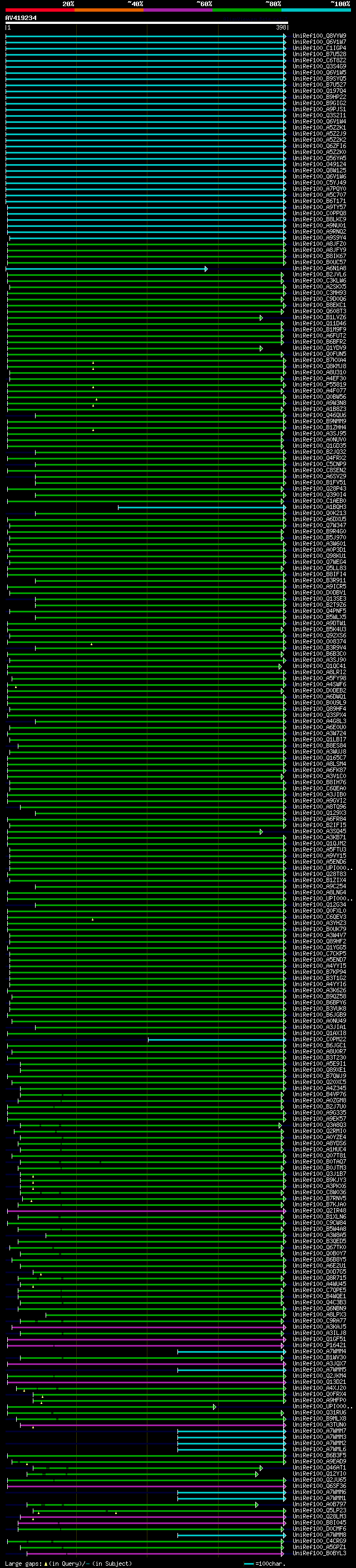
Task: Select the UniRef100_B8I045 label
Action: (x=319, y=1522)
